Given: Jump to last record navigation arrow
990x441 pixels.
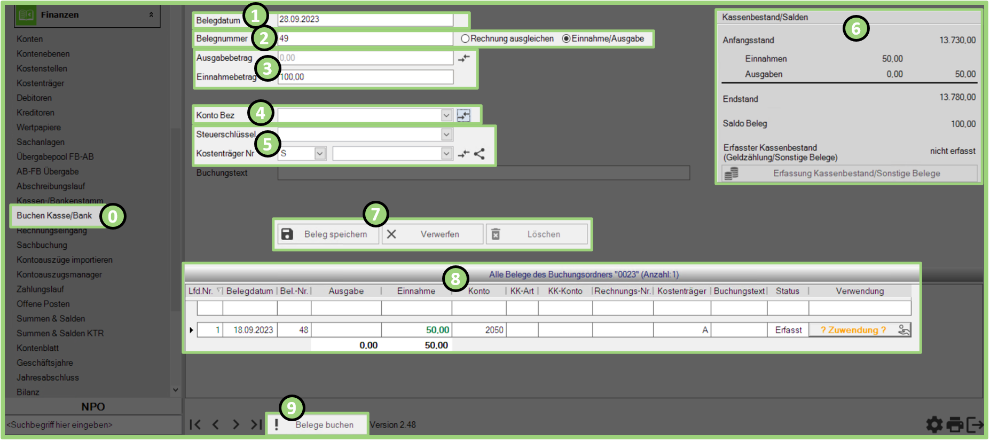Looking at the screenshot, I should 255,425.
